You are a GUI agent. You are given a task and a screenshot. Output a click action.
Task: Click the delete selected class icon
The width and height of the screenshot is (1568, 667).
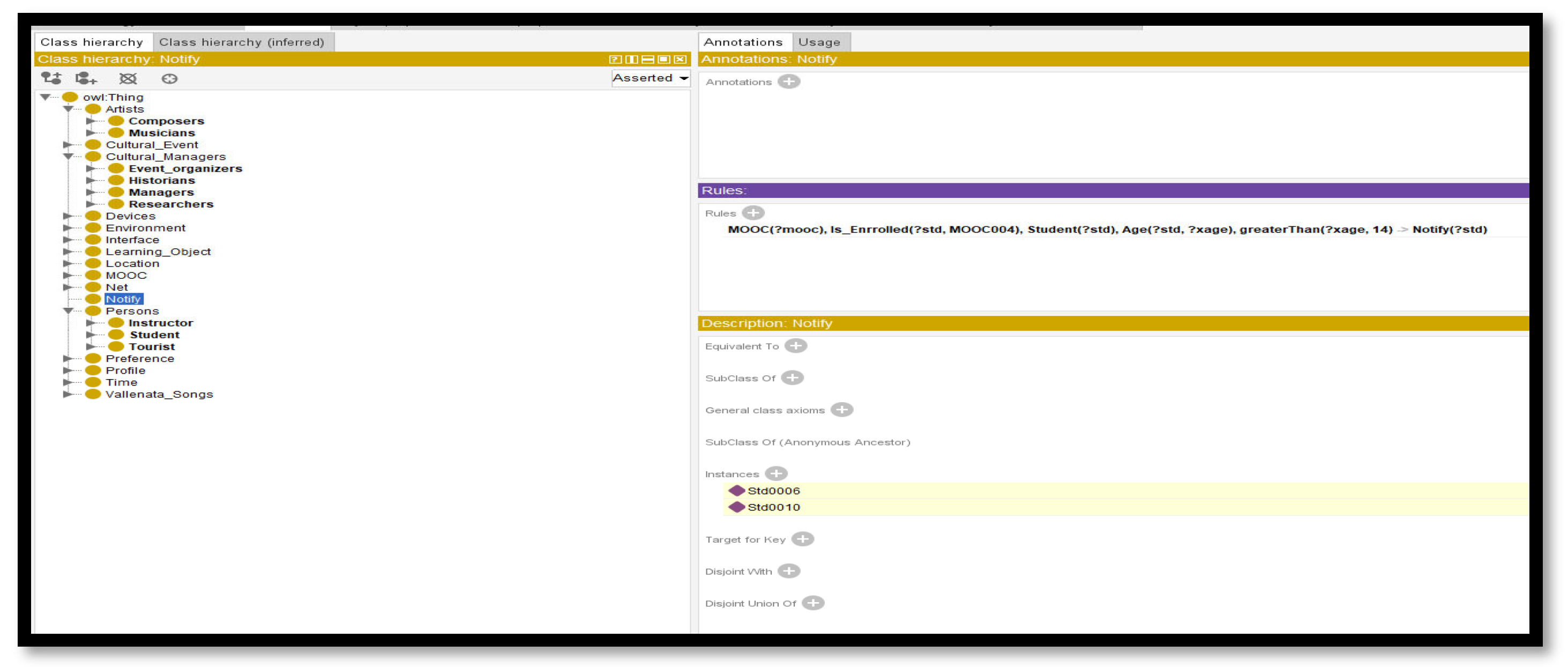point(128,78)
